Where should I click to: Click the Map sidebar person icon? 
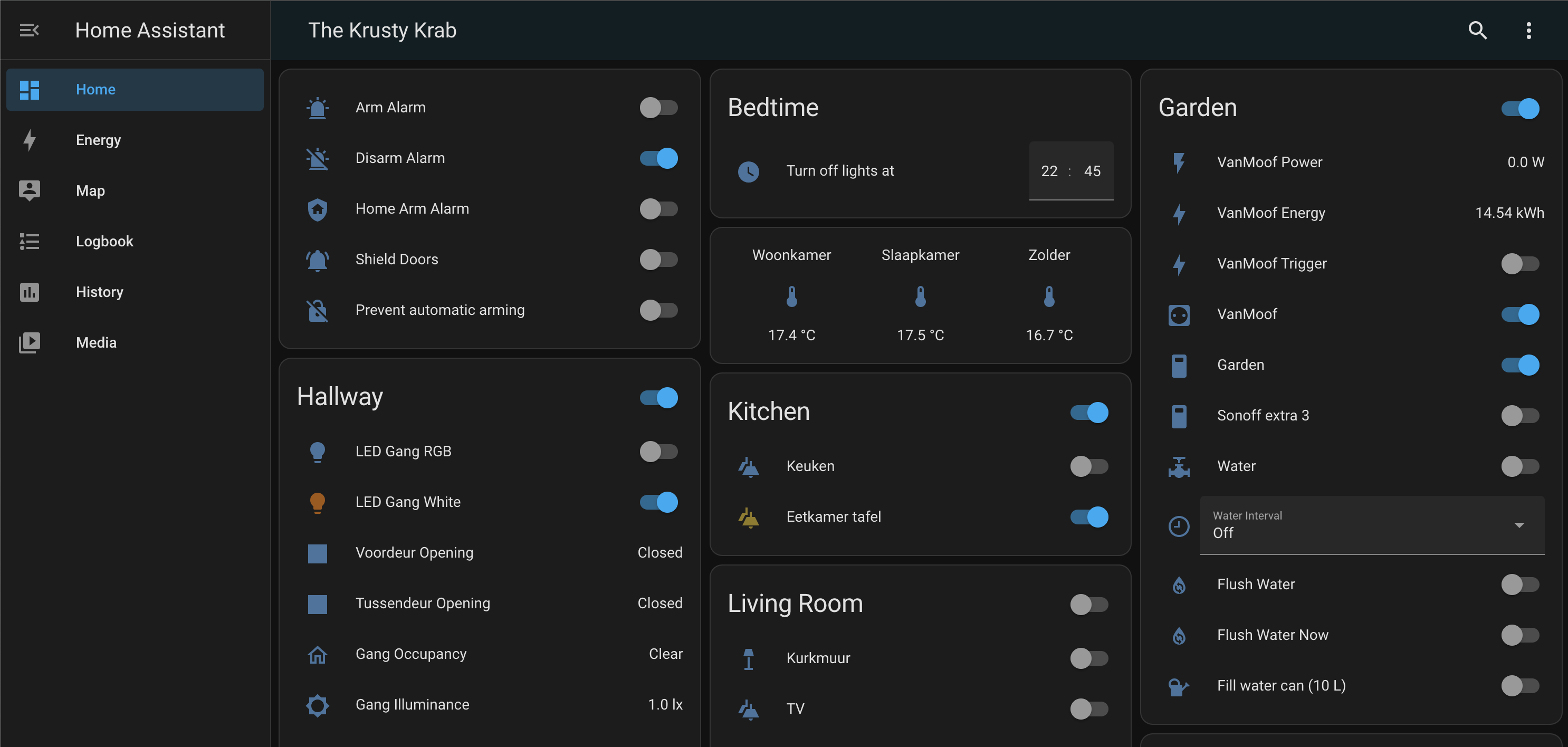29,190
